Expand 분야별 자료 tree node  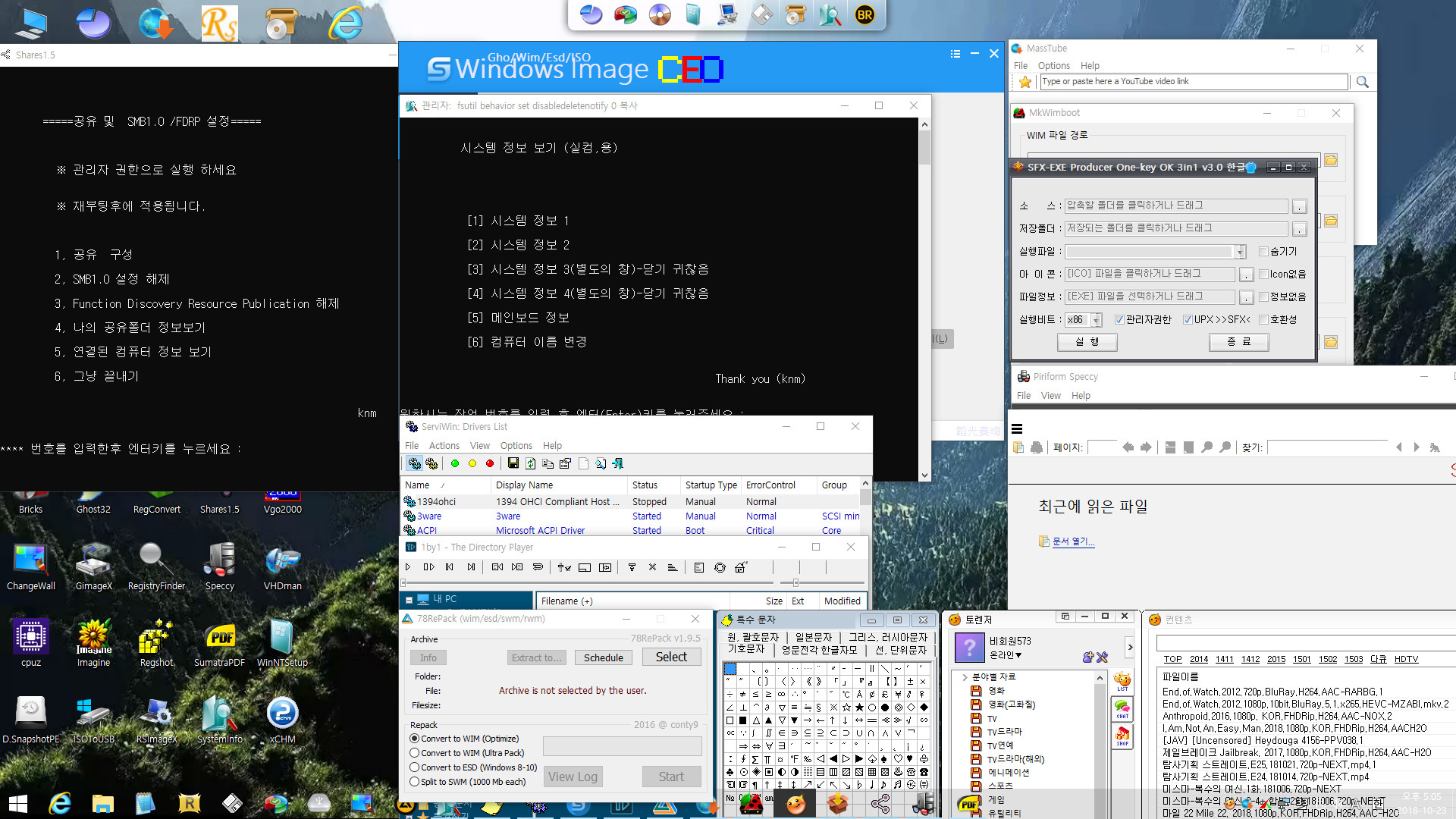click(x=965, y=677)
